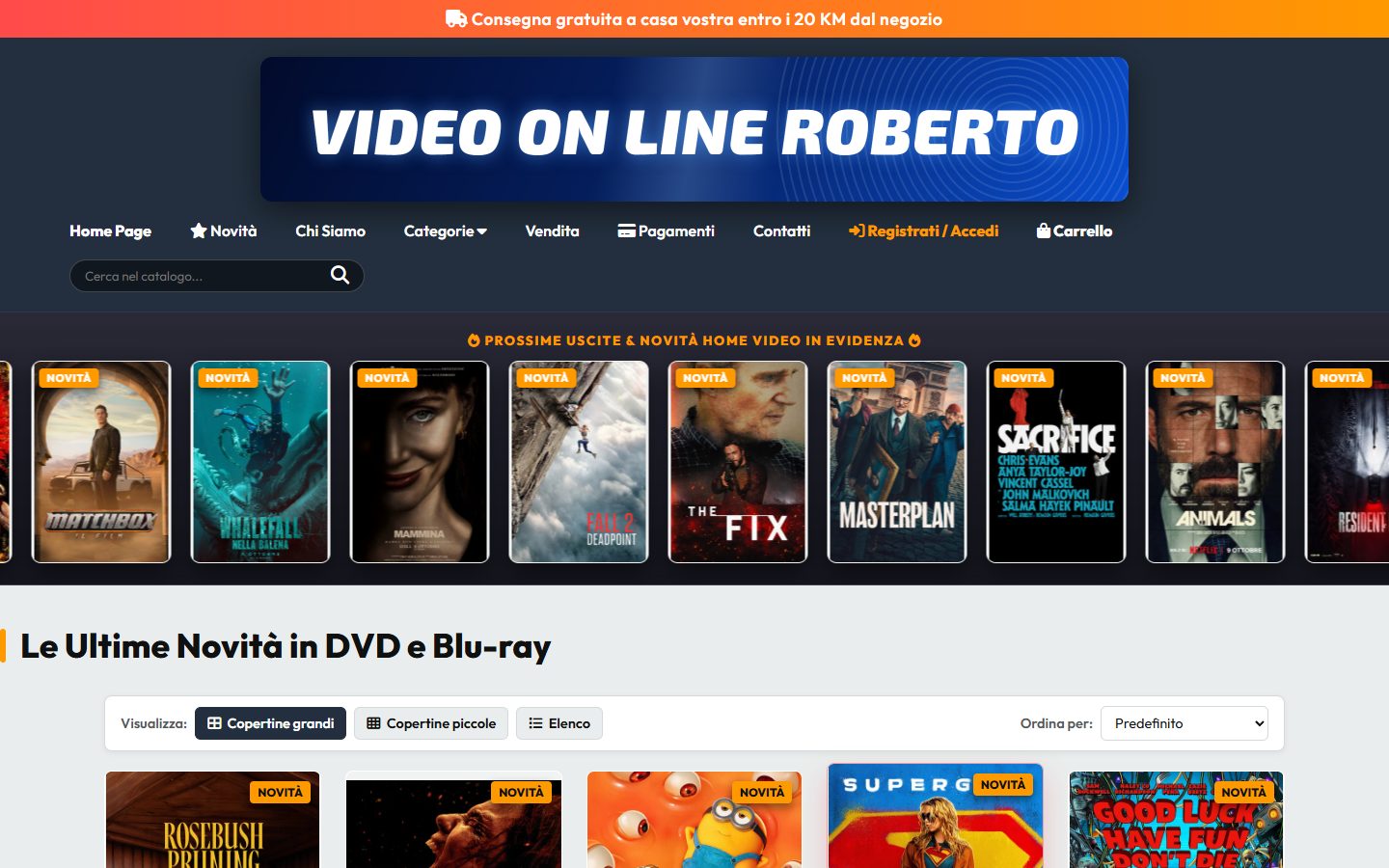This screenshot has width=1389, height=868.
Task: Open the Rosebush Pruning cover
Action: pyautogui.click(x=212, y=820)
